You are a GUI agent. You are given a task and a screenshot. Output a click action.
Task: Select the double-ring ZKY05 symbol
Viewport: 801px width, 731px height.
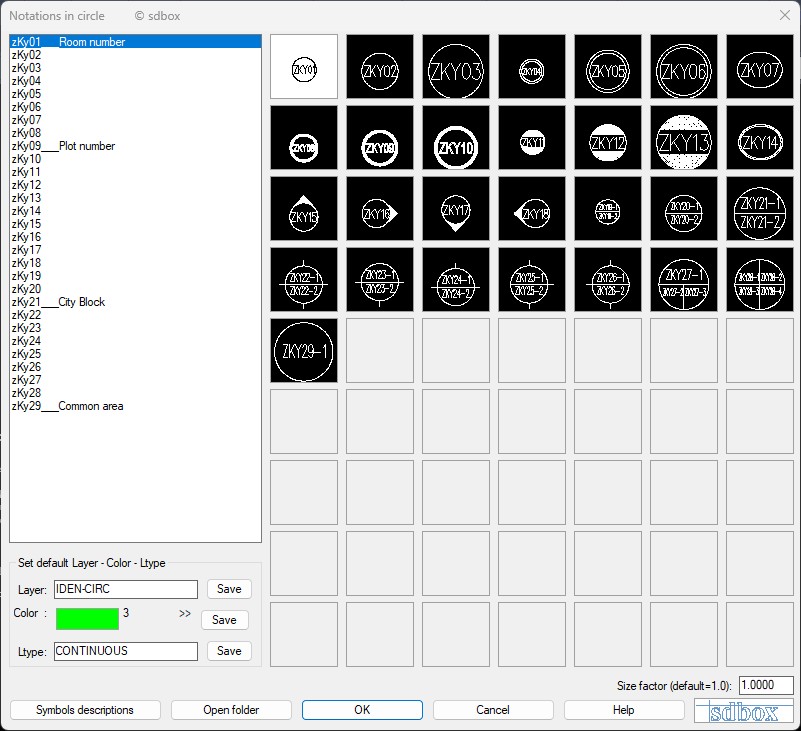pyautogui.click(x=608, y=66)
